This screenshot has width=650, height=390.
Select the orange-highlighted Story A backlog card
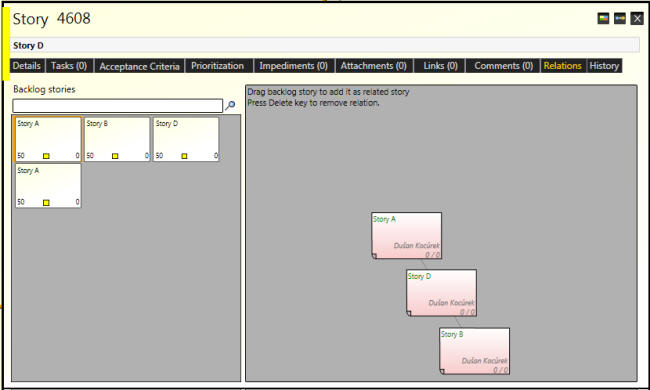(x=48, y=139)
